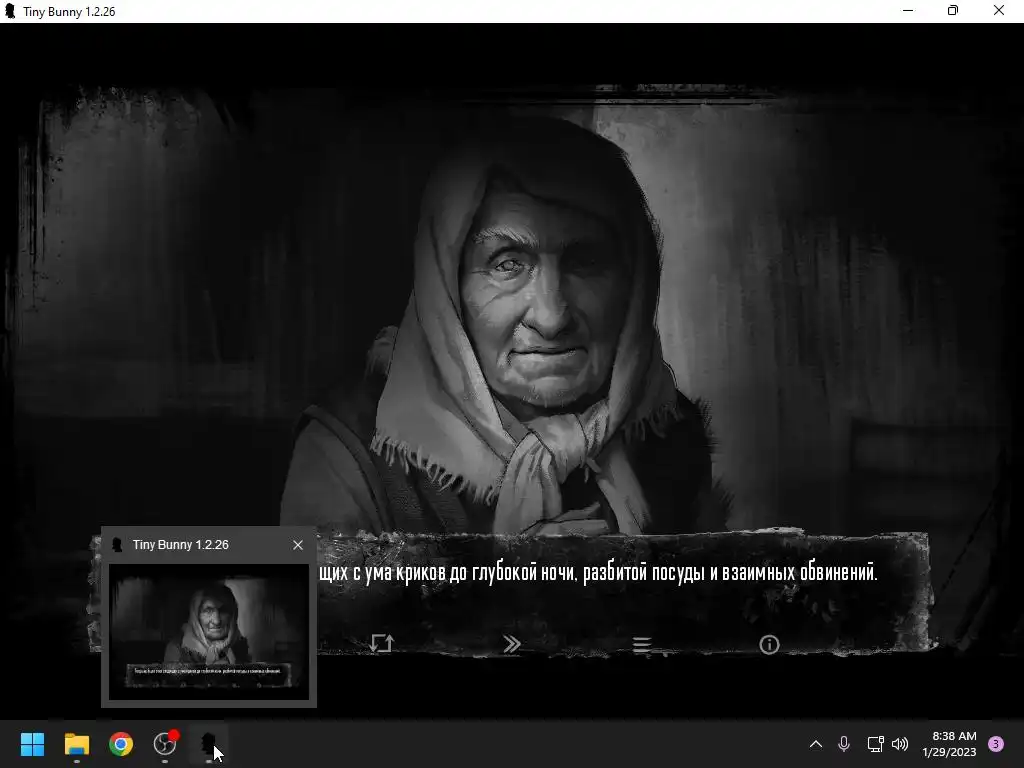
Task: Click the Tiny Bunny icon in title bar
Action: click(10, 11)
